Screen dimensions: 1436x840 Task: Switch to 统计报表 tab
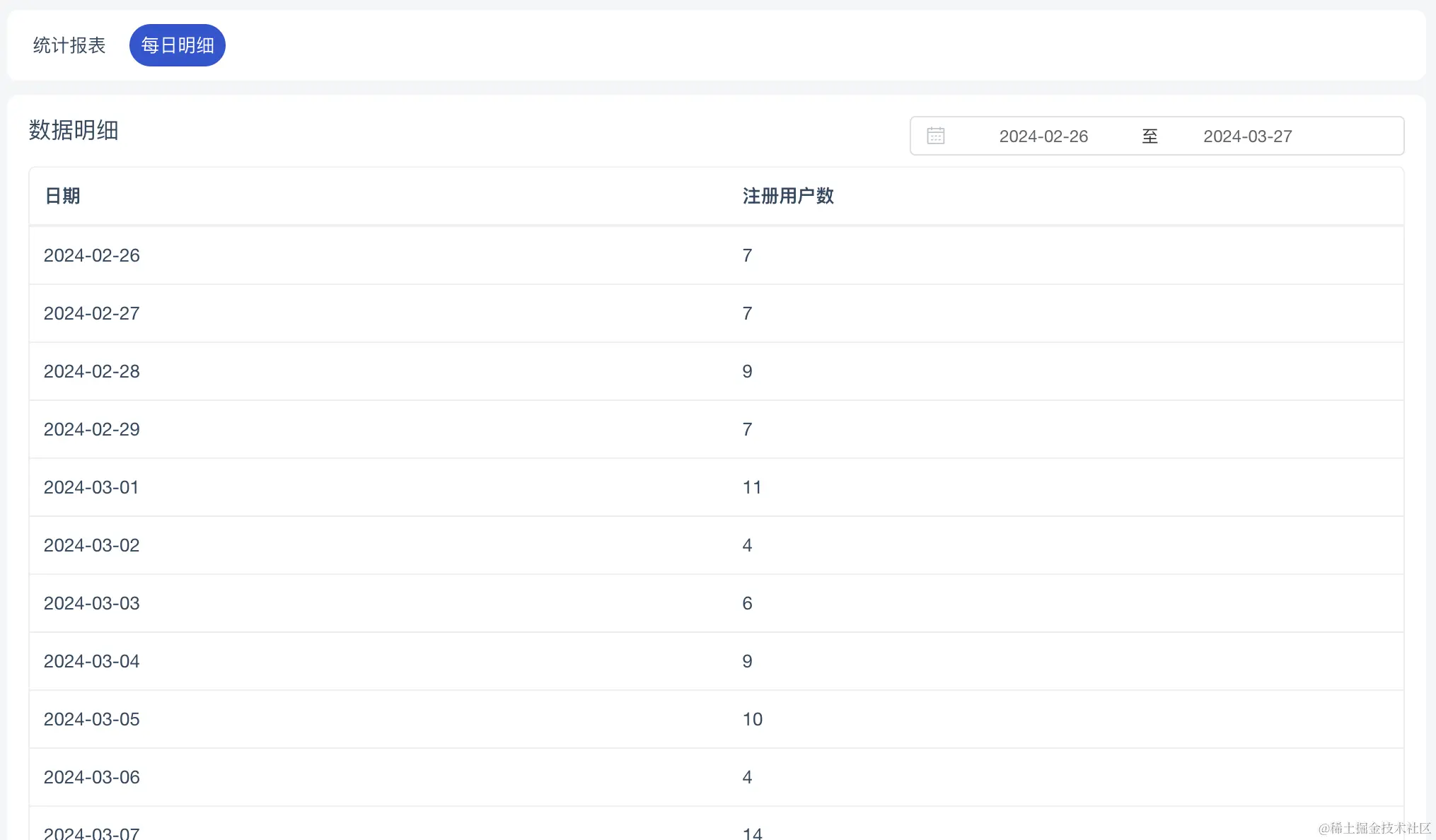[69, 45]
